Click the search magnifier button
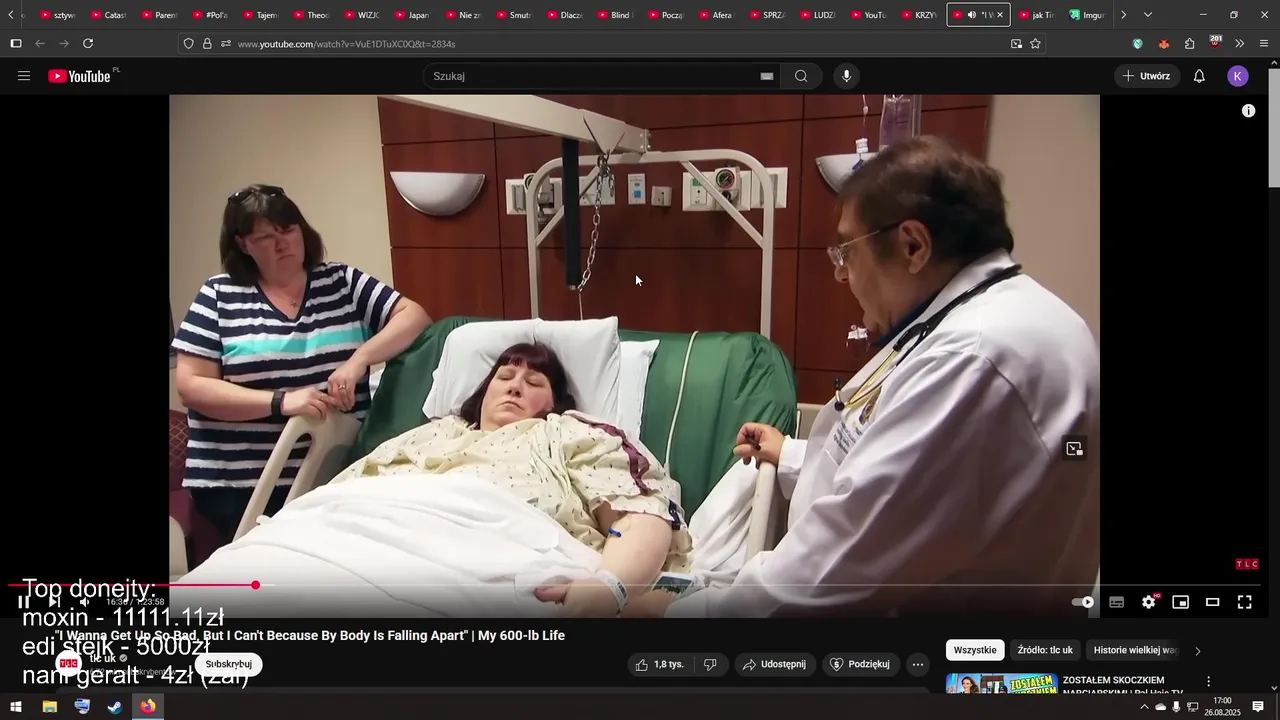This screenshot has height=720, width=1280. pos(801,76)
